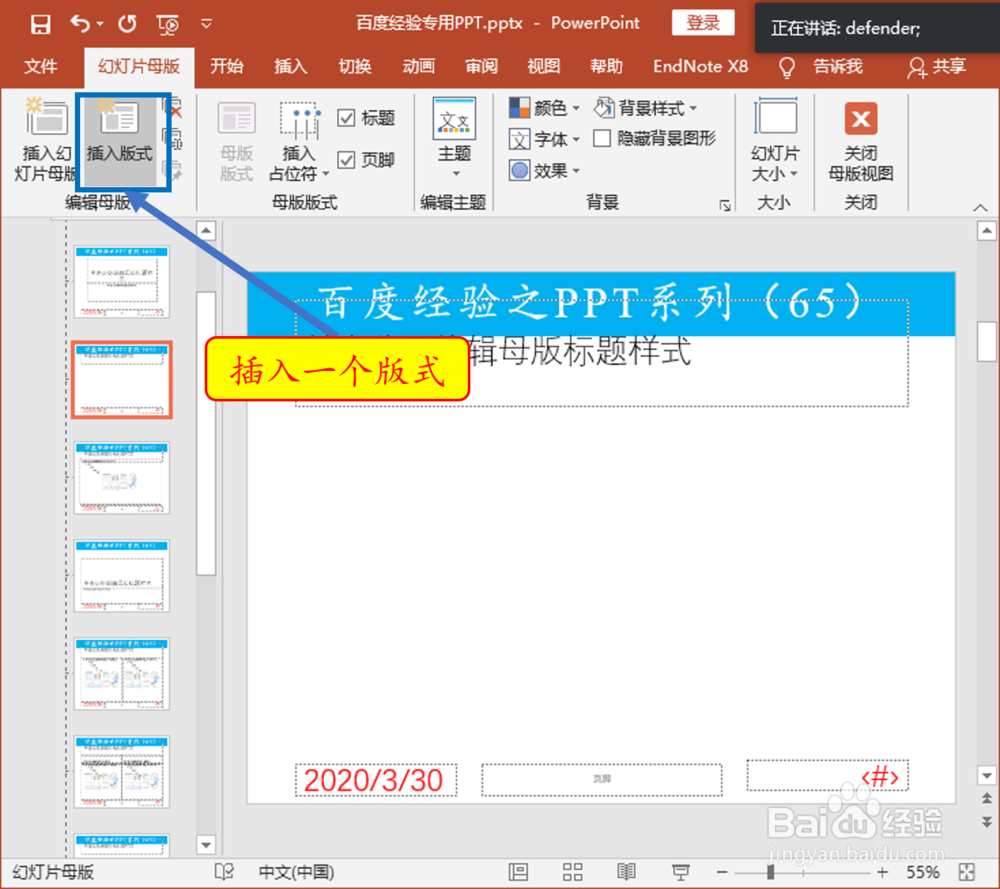
Task: Open the 字体 fonts dropdown
Action: (x=545, y=139)
